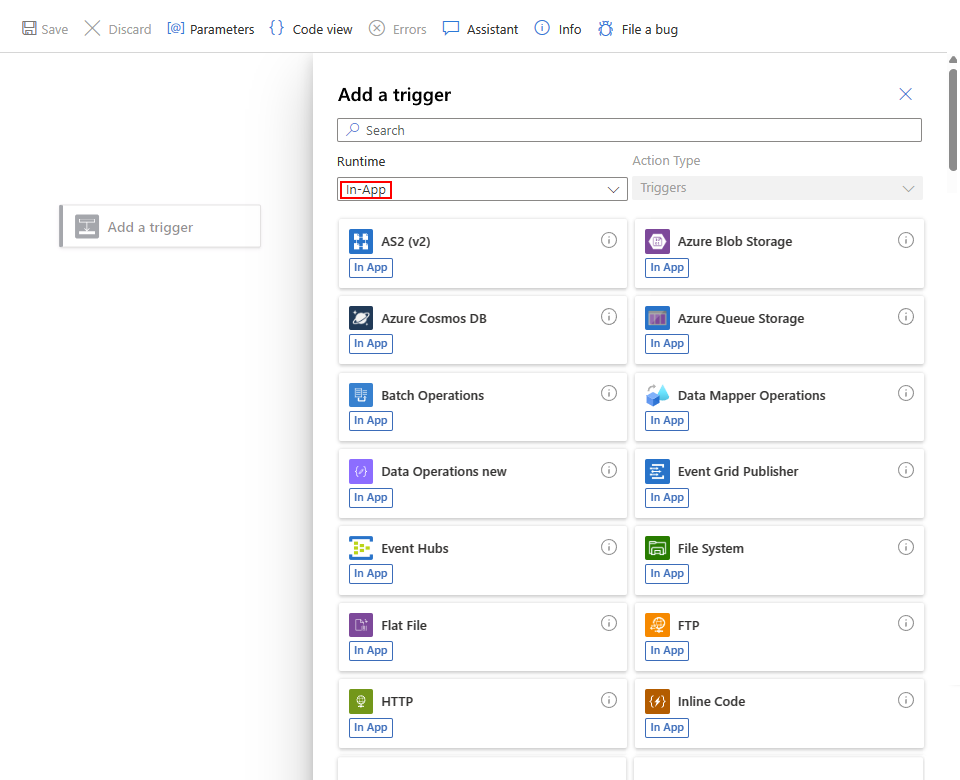Open info for the HTTP connector

[x=609, y=700]
